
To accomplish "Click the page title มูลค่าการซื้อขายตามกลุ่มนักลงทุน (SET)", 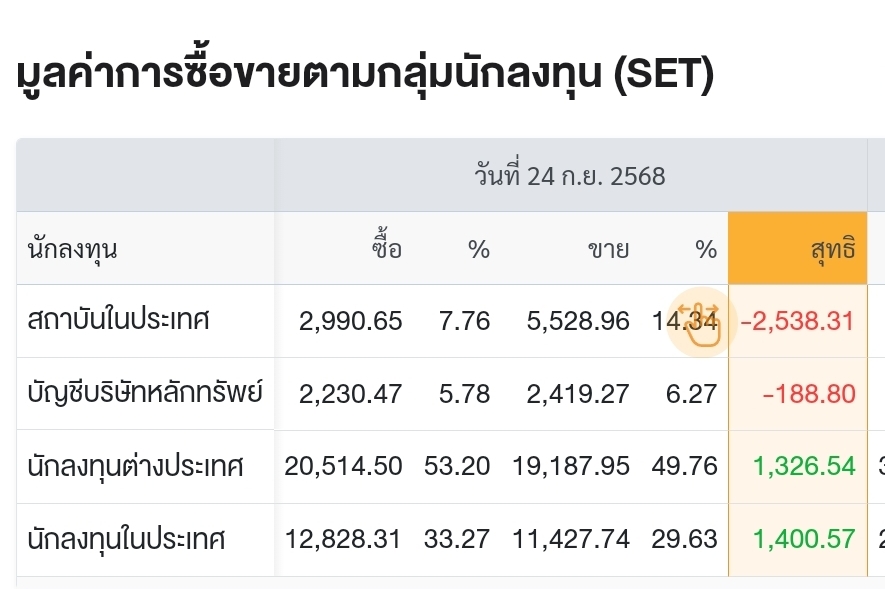I will tap(365, 74).
